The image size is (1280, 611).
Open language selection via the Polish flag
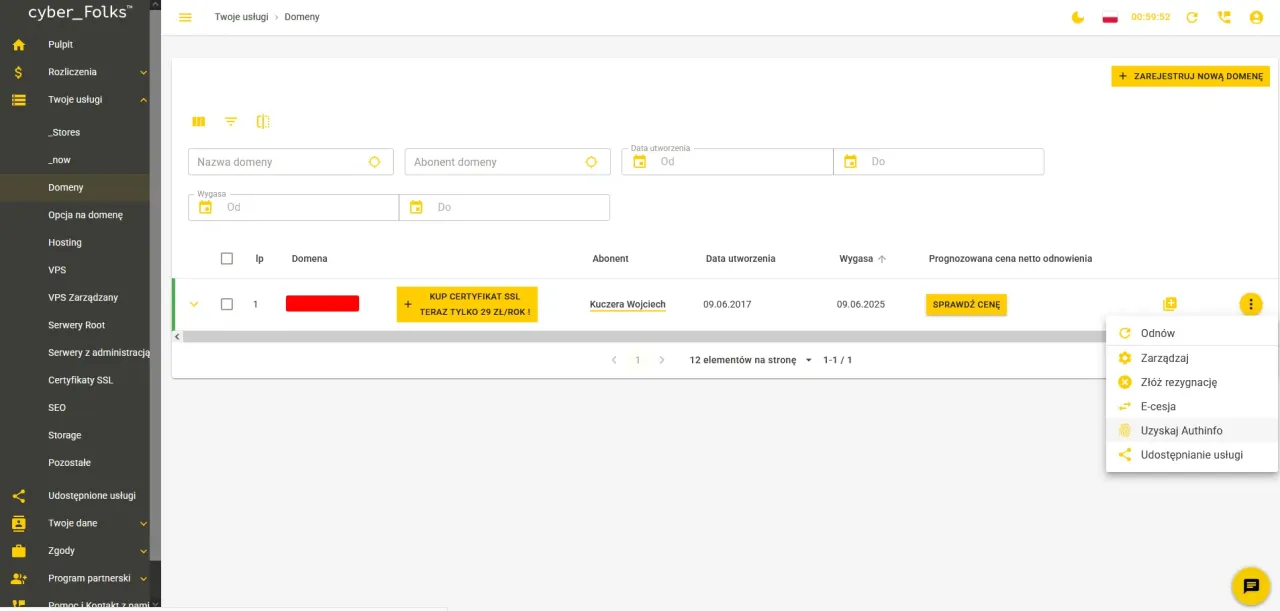(x=1110, y=17)
